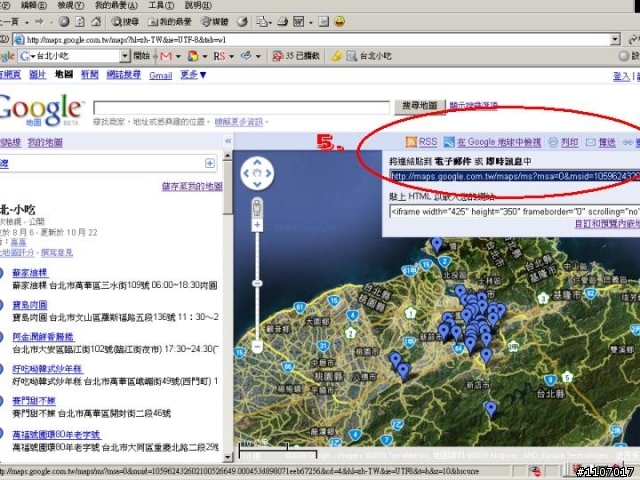Open Gmail toolbar icon dropdown arrow
This screenshot has height=480, width=640.
[178, 56]
